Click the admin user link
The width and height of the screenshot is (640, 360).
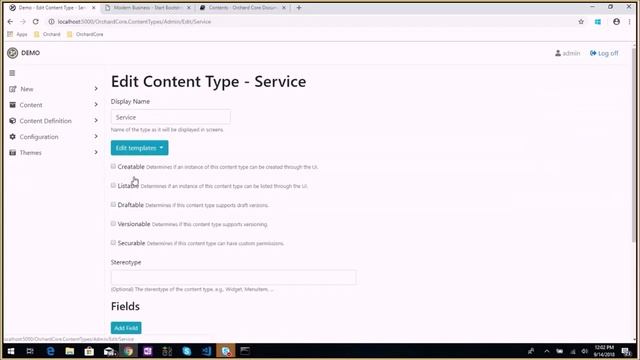tap(567, 53)
